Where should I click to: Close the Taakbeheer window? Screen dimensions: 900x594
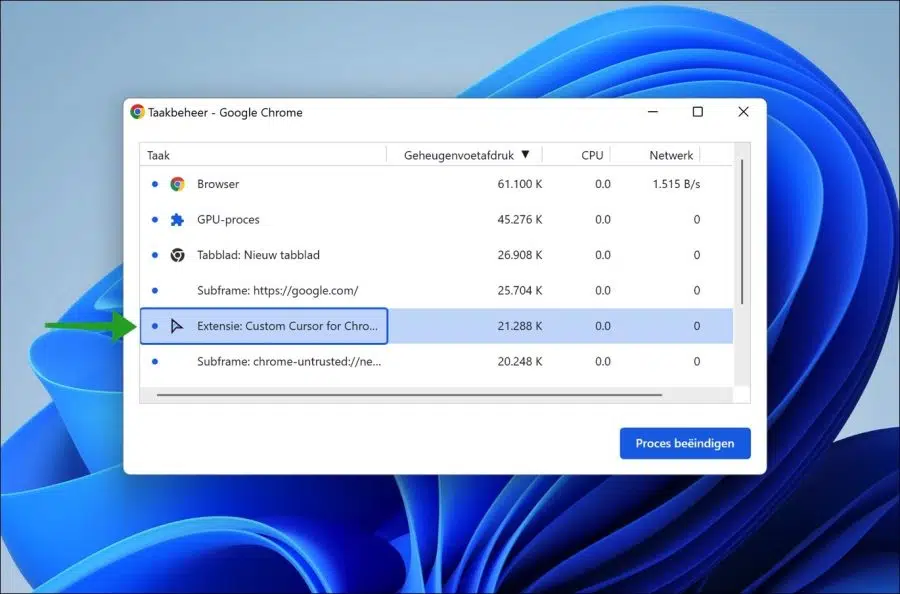click(743, 112)
